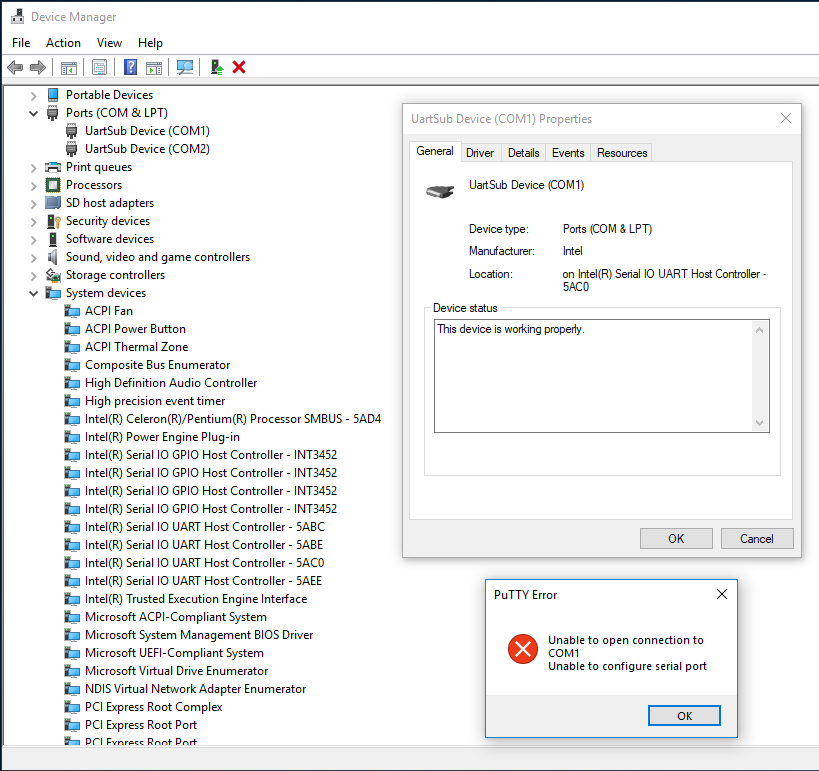
Task: Switch to the Events tab
Action: pyautogui.click(x=568, y=153)
